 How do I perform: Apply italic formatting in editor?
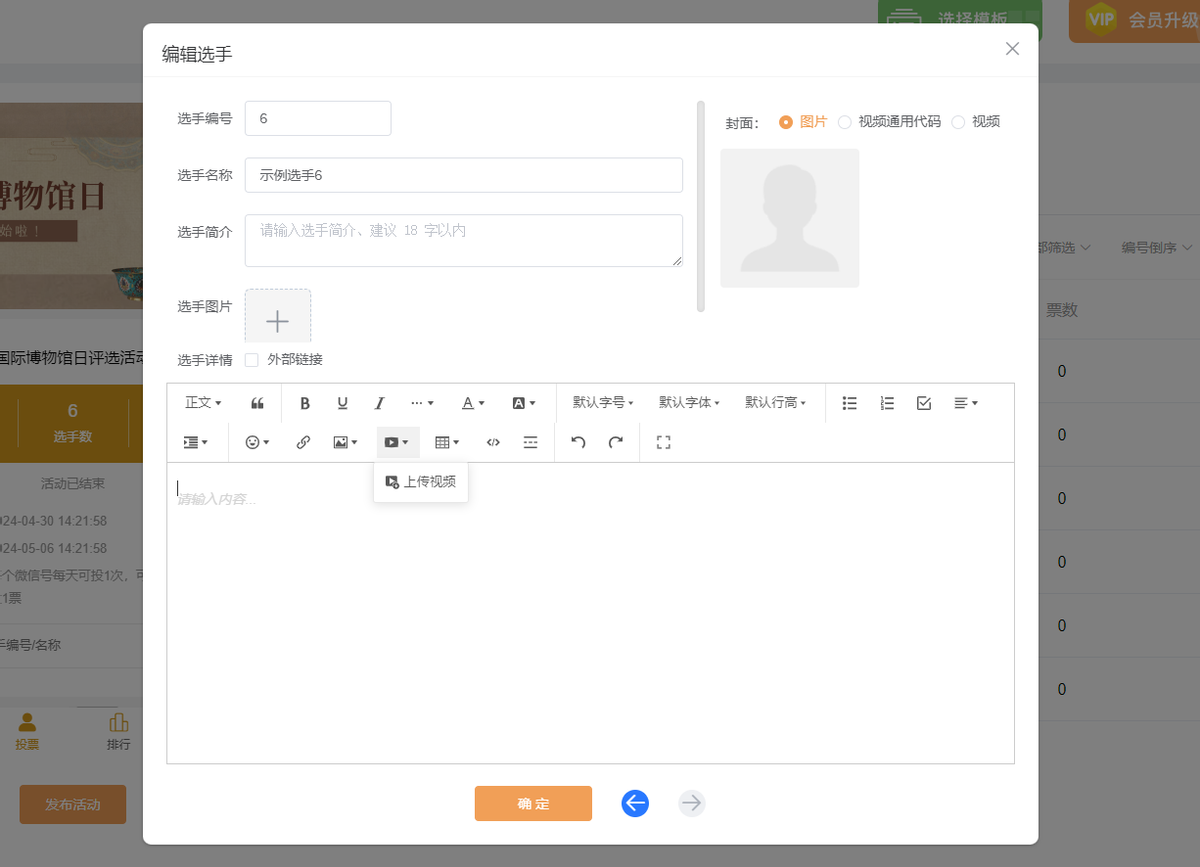379,403
